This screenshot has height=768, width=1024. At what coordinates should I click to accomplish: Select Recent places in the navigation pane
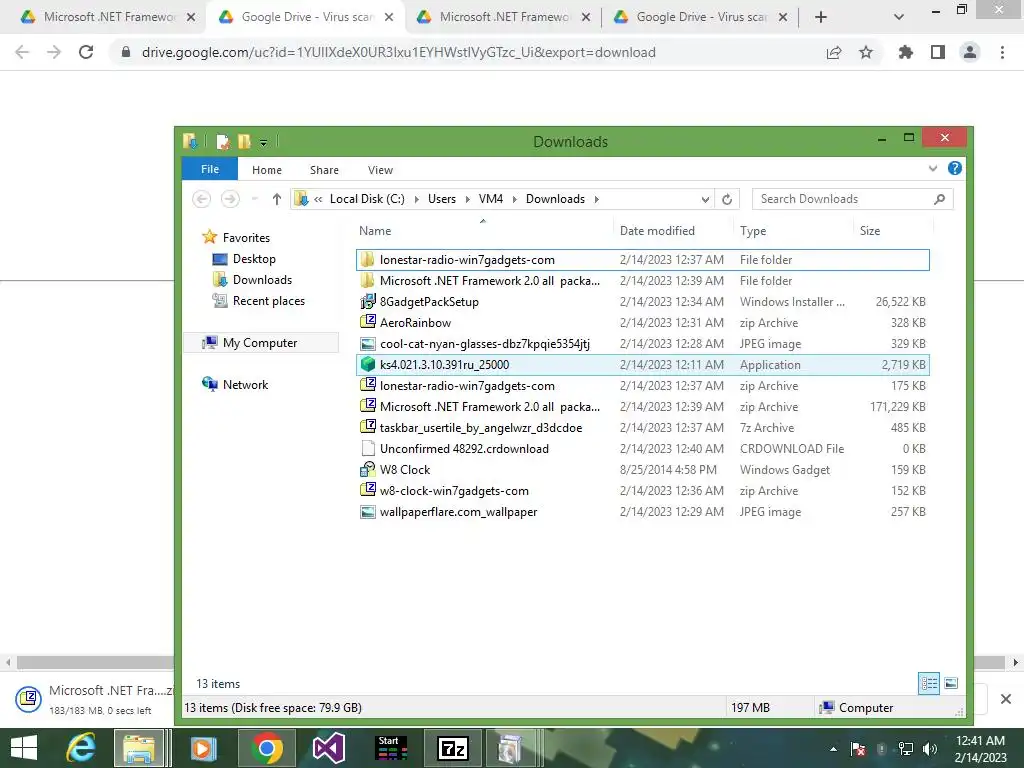coord(268,300)
